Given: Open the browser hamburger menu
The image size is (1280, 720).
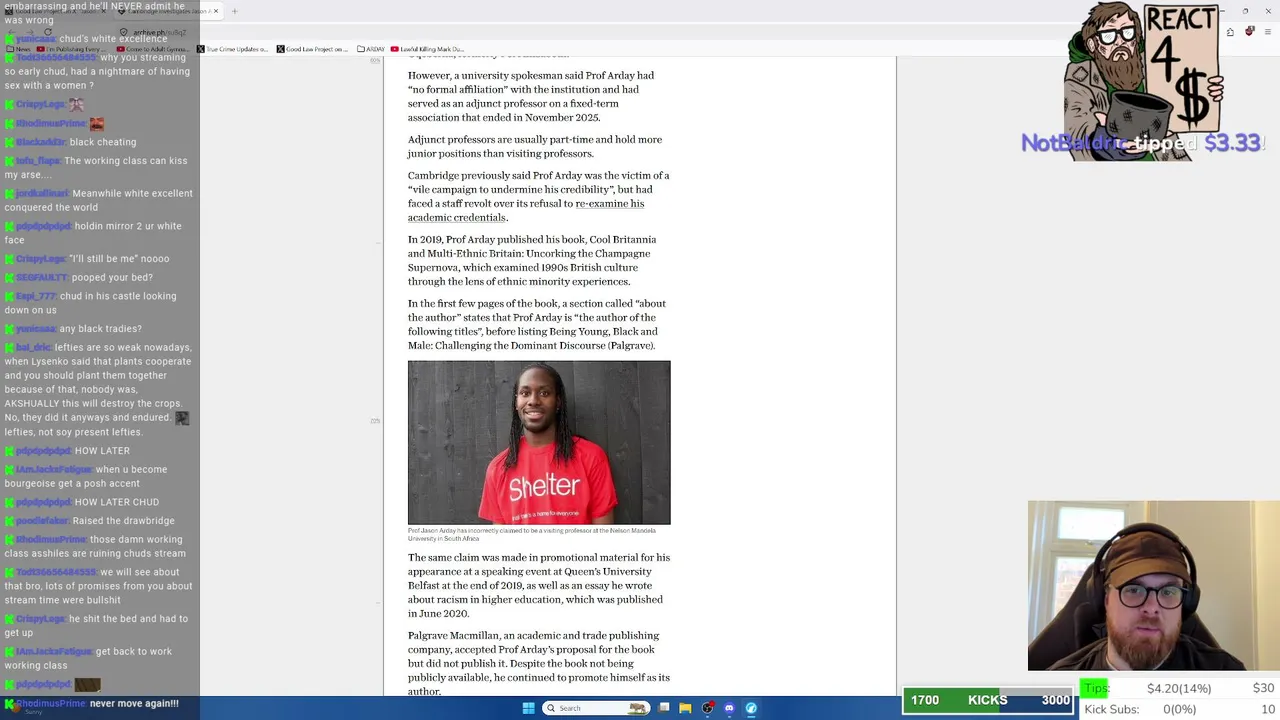Looking at the screenshot, I should tap(1270, 32).
